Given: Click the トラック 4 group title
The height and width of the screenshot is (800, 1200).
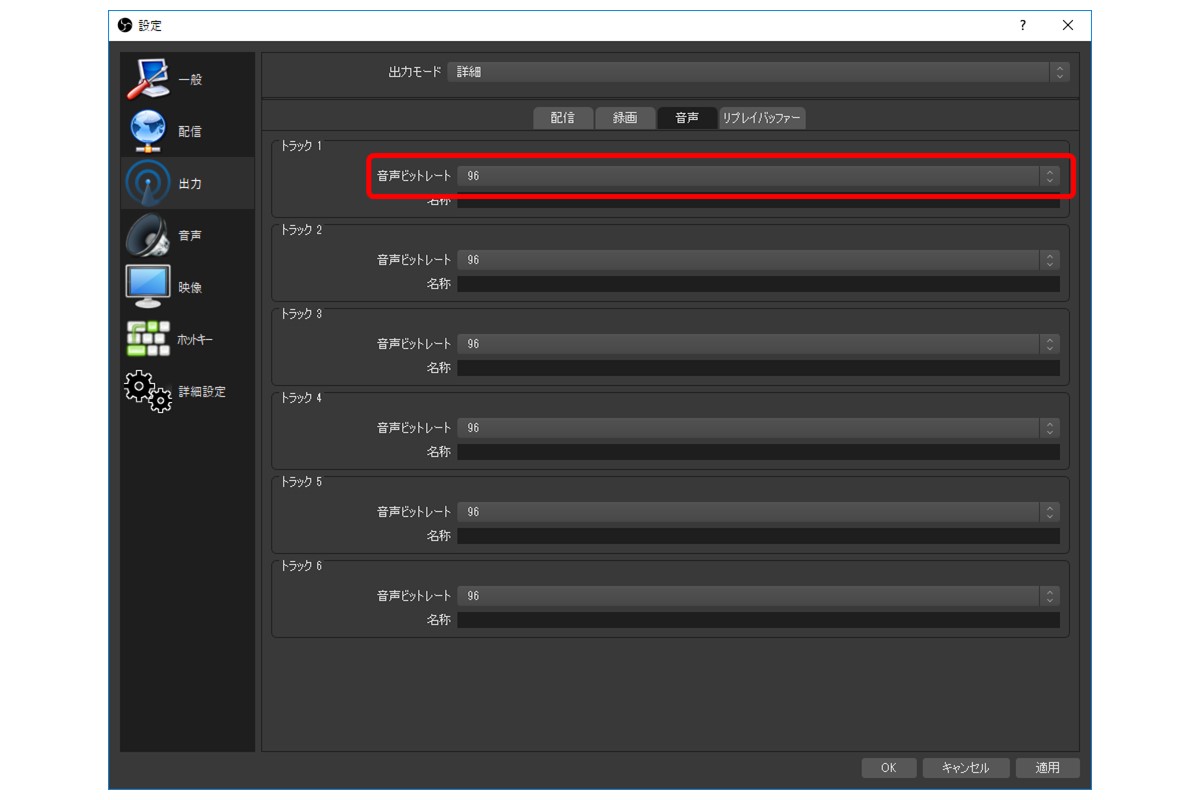Looking at the screenshot, I should pos(301,398).
